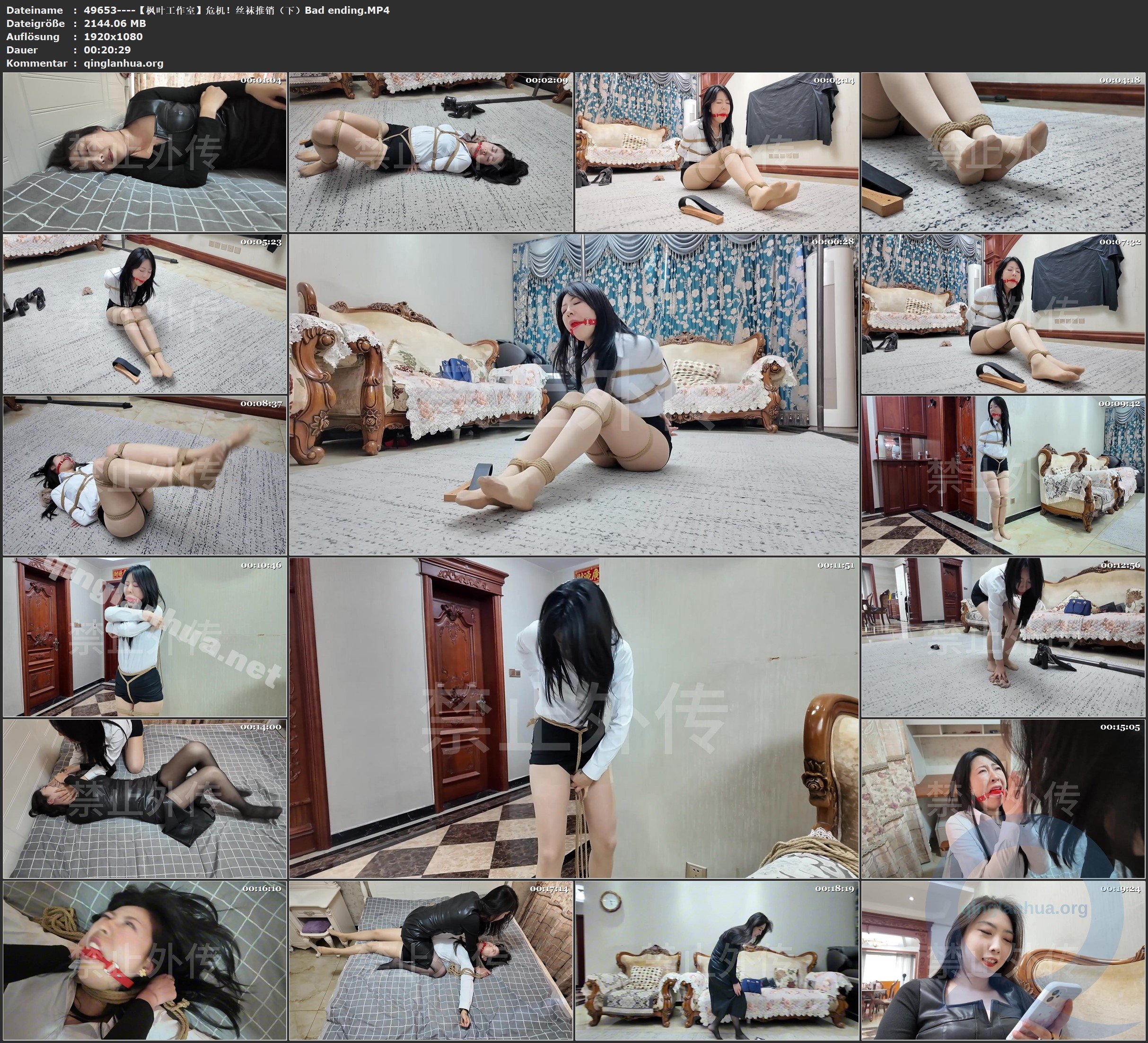Image resolution: width=1148 pixels, height=1043 pixels.
Task: Open the last frame at 00:19:24
Action: [x=1003, y=960]
